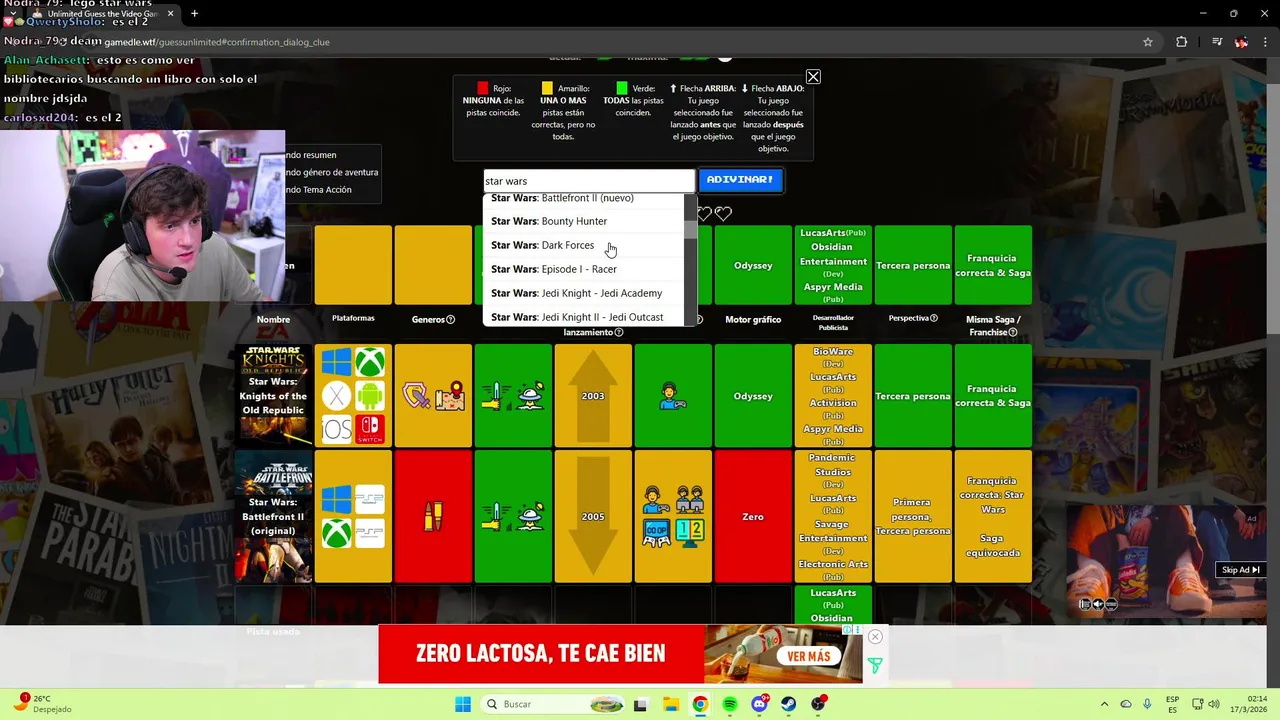Viewport: 1280px width, 720px height.
Task: Bookmark this page with the star icon
Action: point(1148,42)
